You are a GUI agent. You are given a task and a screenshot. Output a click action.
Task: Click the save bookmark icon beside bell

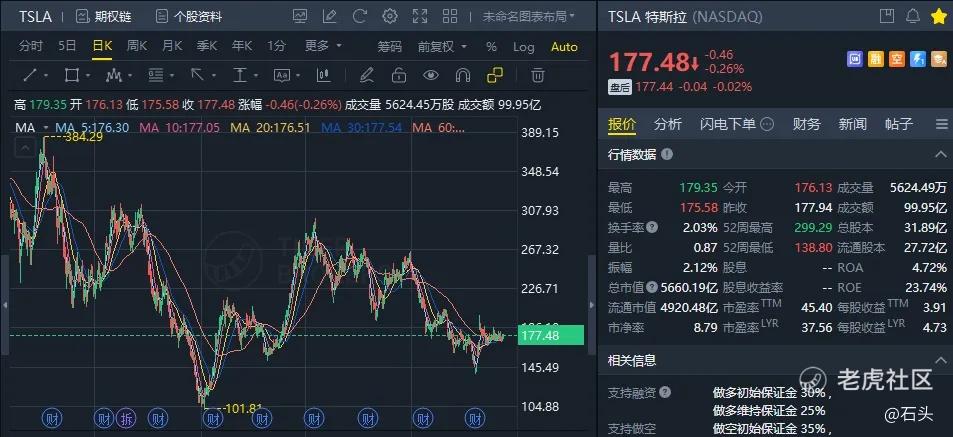tap(888, 16)
